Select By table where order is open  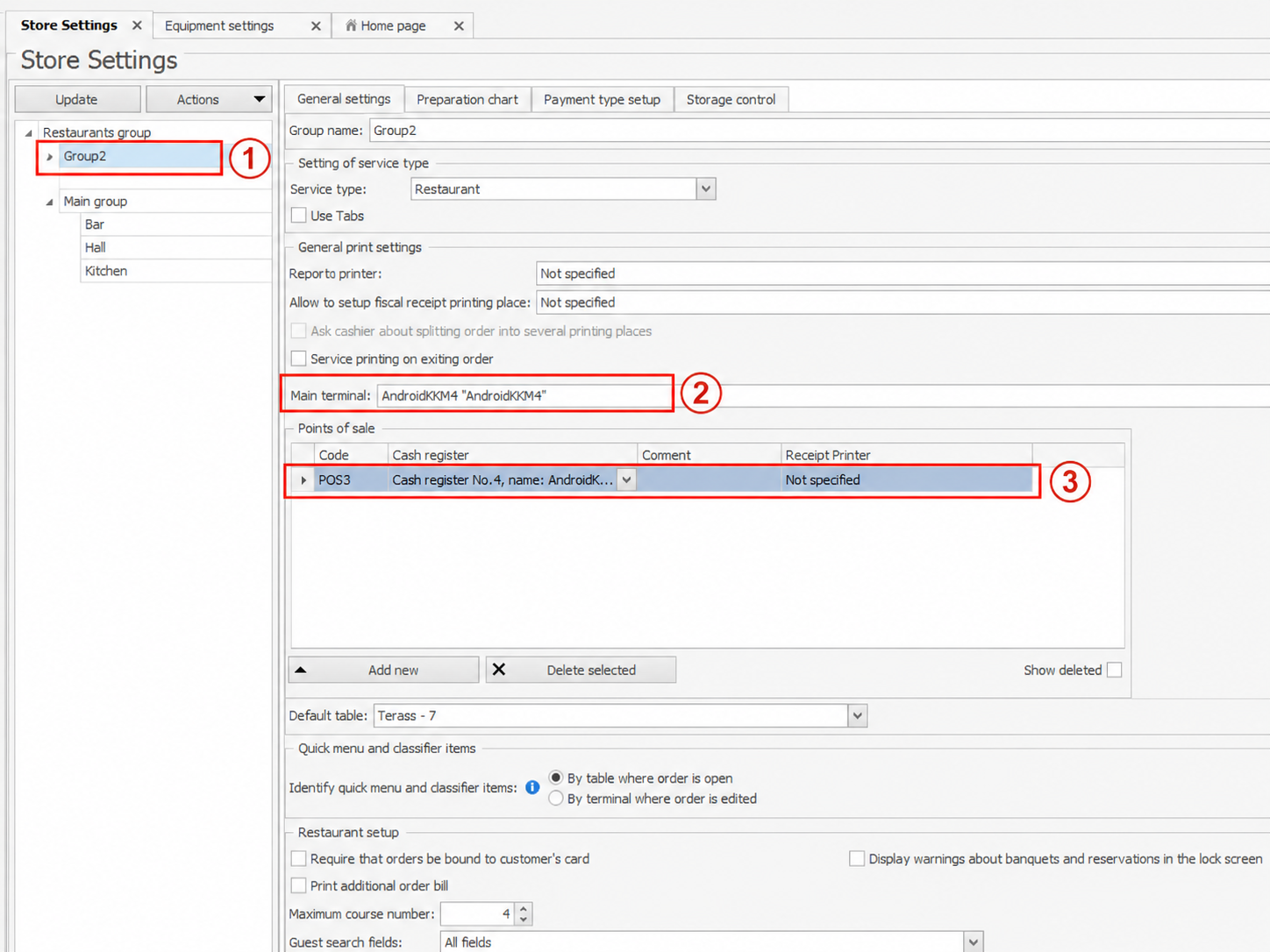(x=556, y=778)
